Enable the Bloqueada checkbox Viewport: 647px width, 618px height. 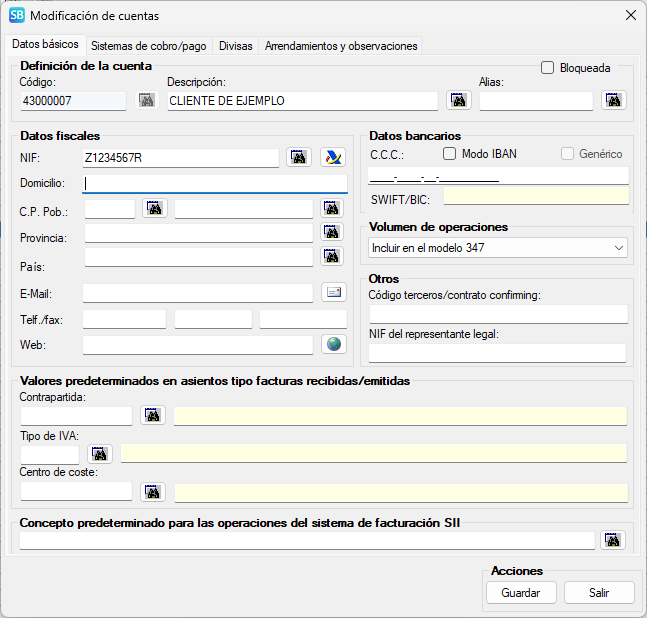548,68
